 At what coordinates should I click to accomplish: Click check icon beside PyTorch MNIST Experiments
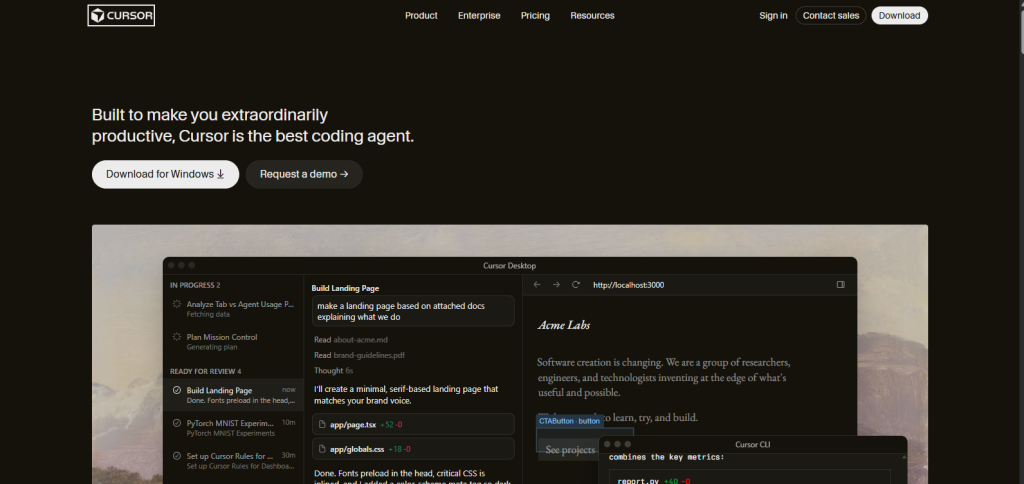coord(176,423)
